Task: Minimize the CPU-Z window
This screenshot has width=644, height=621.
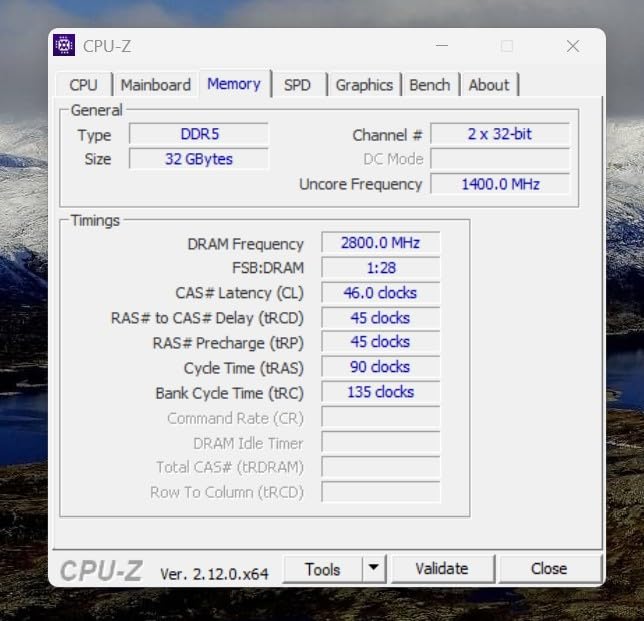Action: pyautogui.click(x=442, y=45)
